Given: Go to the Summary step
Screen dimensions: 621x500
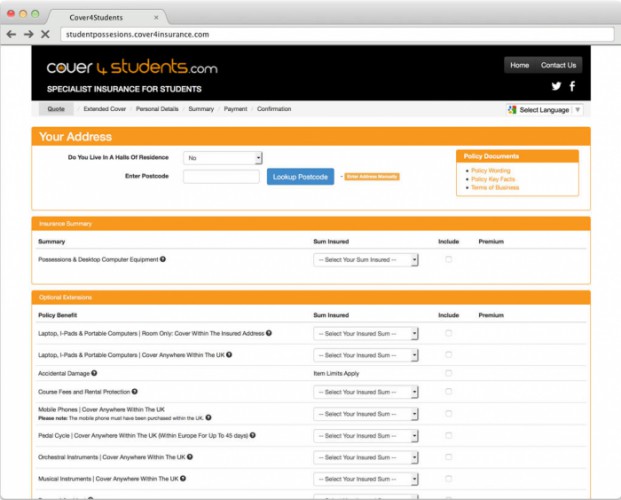Looking at the screenshot, I should (x=201, y=109).
